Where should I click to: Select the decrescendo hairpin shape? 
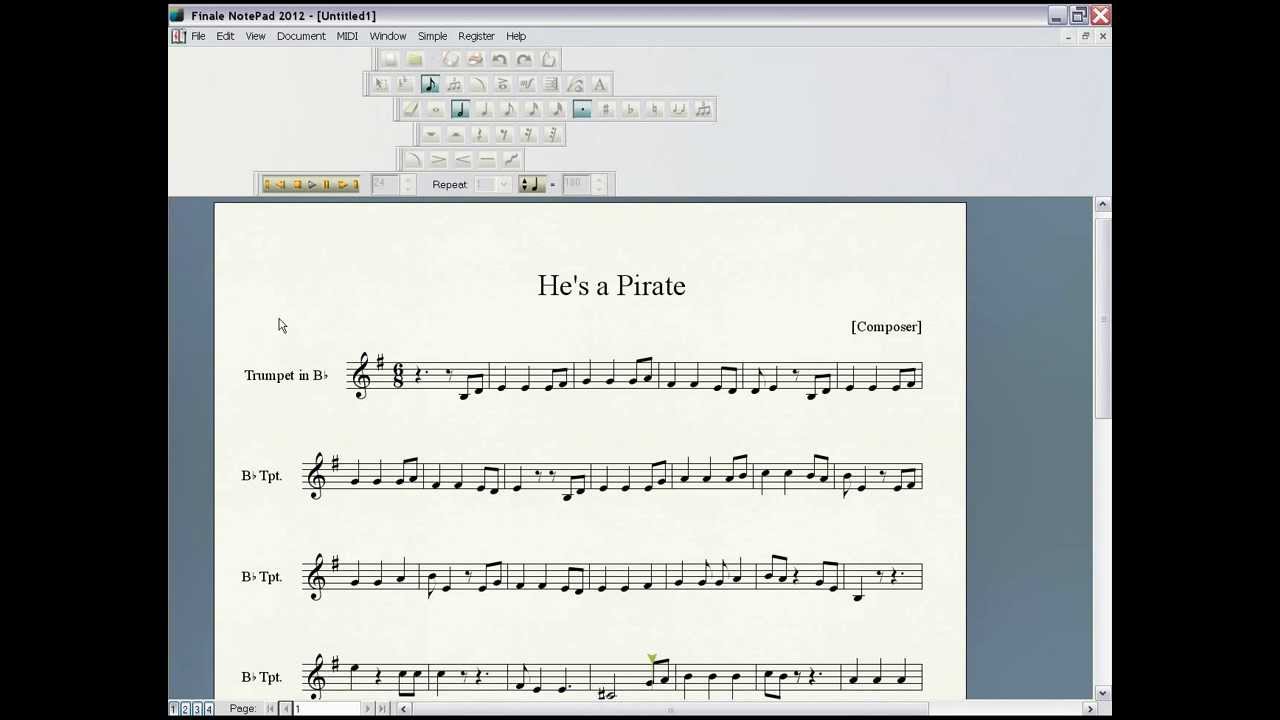(439, 160)
